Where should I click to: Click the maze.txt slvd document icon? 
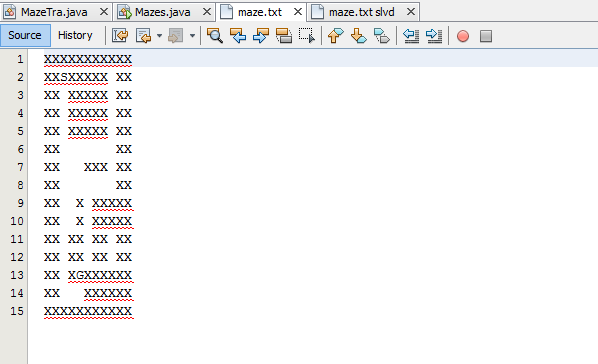tap(317, 12)
